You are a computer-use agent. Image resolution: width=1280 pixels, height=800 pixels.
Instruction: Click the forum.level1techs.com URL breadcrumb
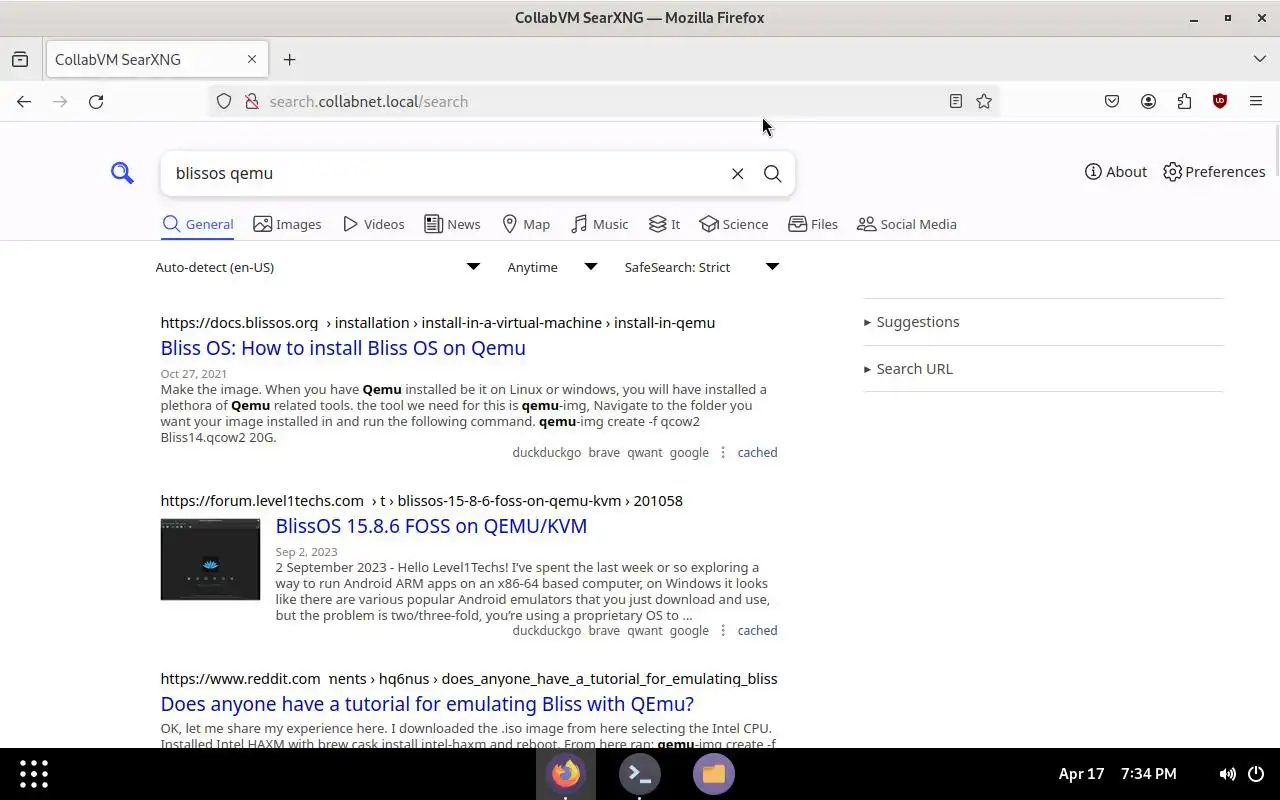421,501
